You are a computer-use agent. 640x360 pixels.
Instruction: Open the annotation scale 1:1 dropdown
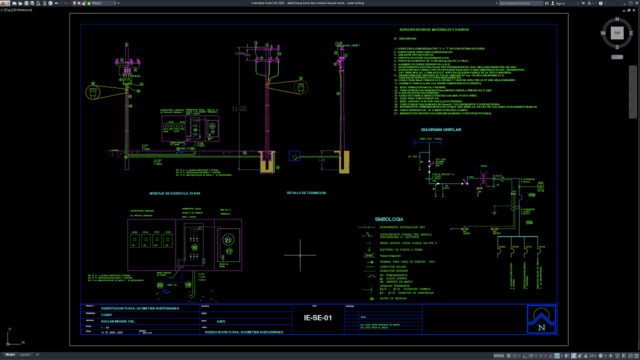(592, 356)
